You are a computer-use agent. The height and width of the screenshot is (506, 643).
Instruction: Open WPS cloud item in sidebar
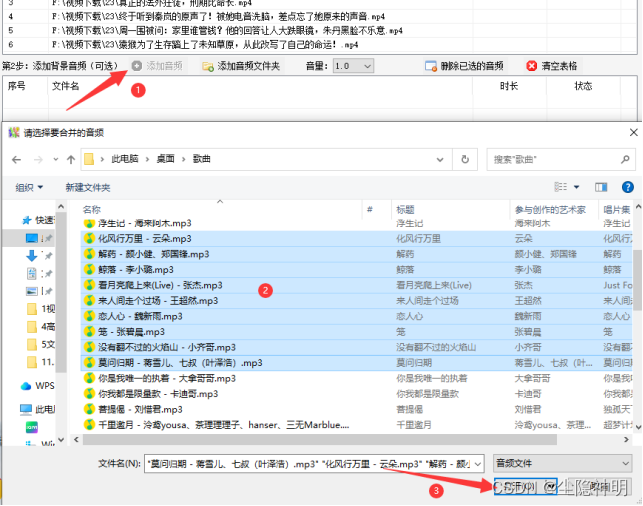37,386
